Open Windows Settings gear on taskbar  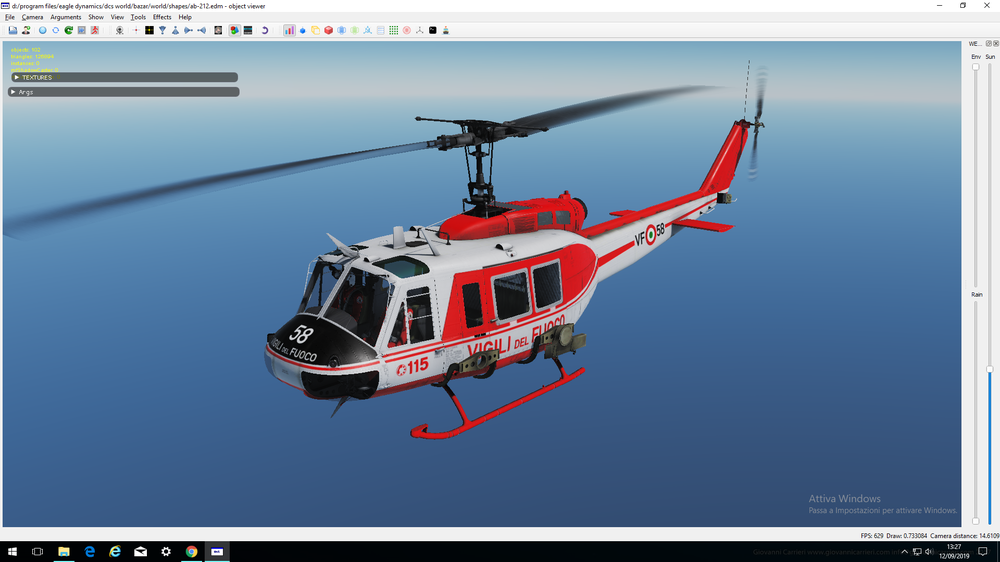tap(166, 552)
